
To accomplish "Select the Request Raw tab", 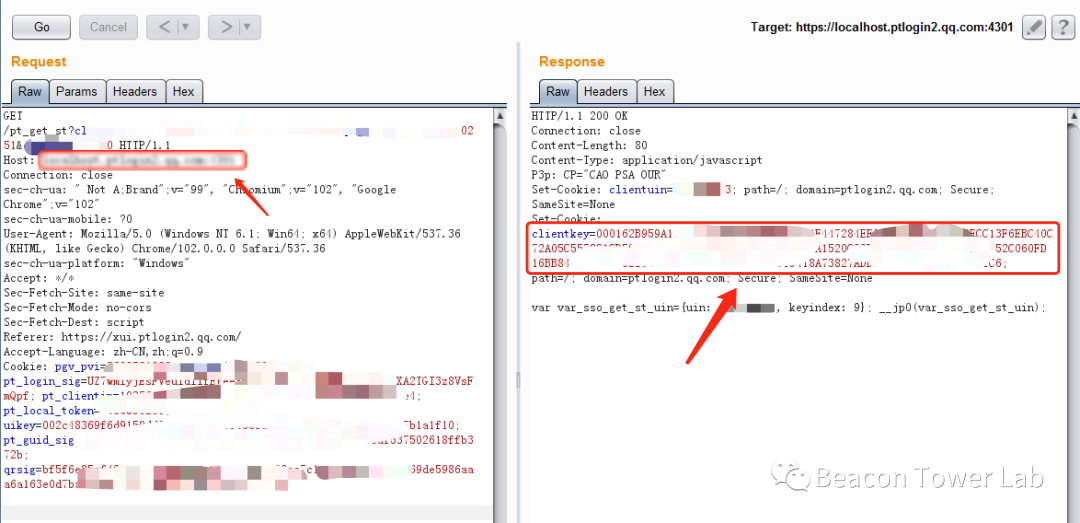I will pyautogui.click(x=30, y=92).
